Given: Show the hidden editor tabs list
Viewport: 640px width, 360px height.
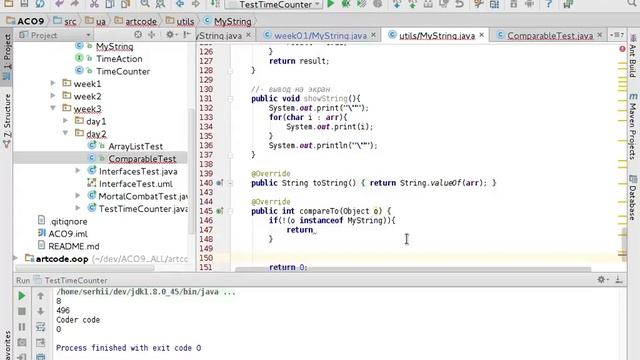Looking at the screenshot, I should click(617, 35).
